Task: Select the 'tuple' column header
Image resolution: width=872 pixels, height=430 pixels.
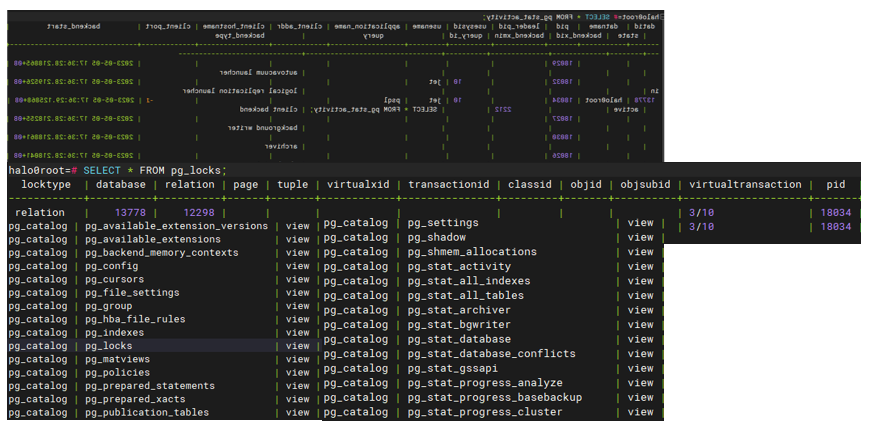Action: coord(293,185)
